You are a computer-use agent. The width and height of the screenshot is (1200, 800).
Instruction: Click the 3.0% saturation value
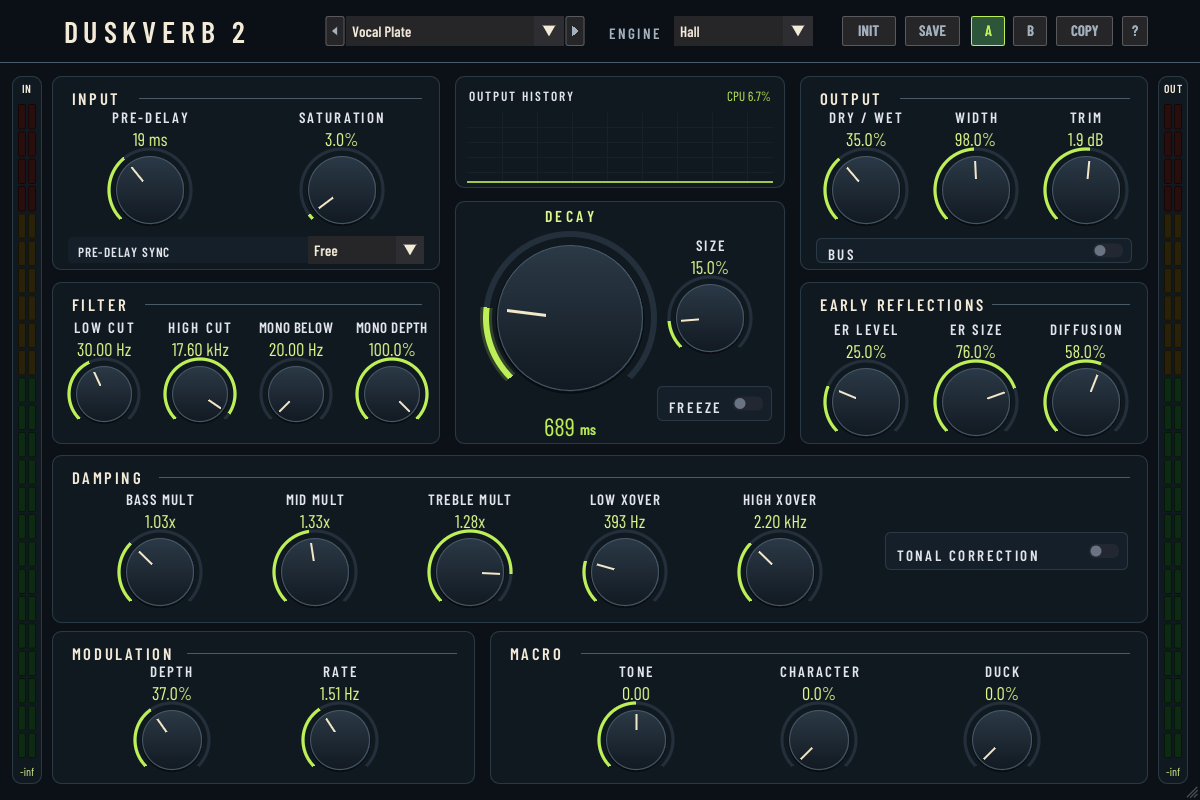[x=341, y=140]
